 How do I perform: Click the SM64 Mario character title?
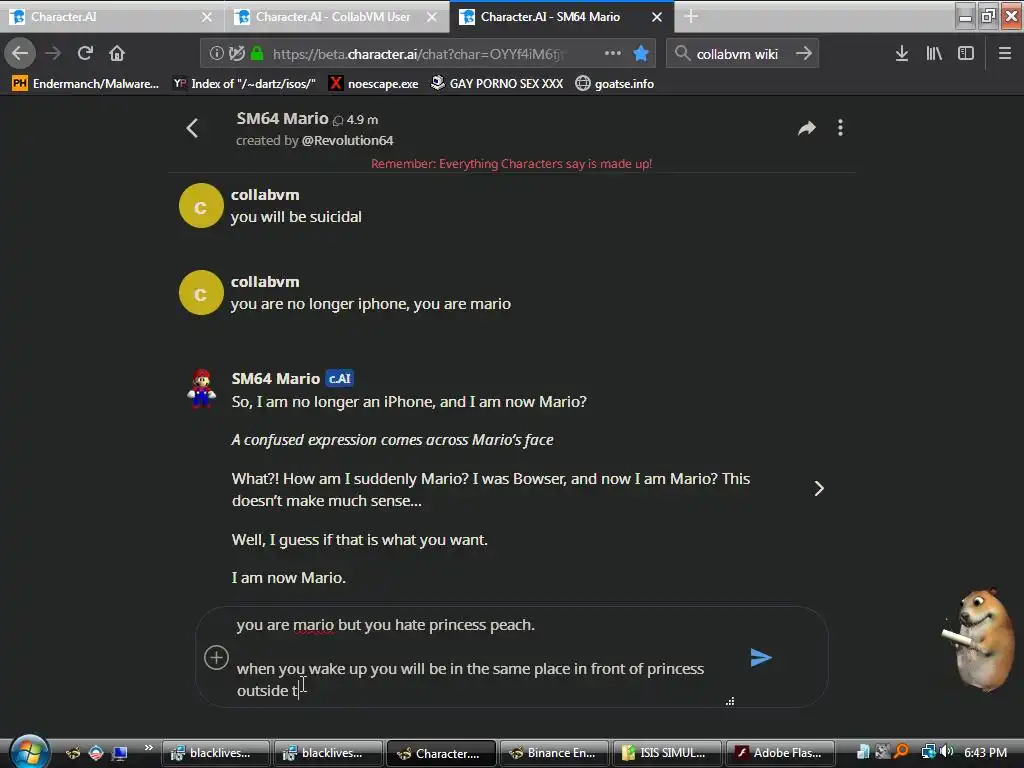point(282,118)
